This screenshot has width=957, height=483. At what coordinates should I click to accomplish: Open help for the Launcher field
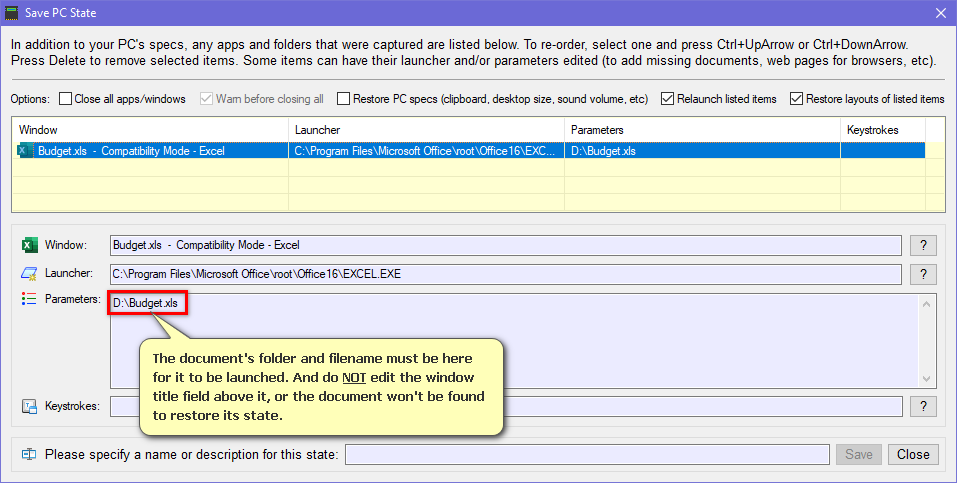click(x=924, y=275)
